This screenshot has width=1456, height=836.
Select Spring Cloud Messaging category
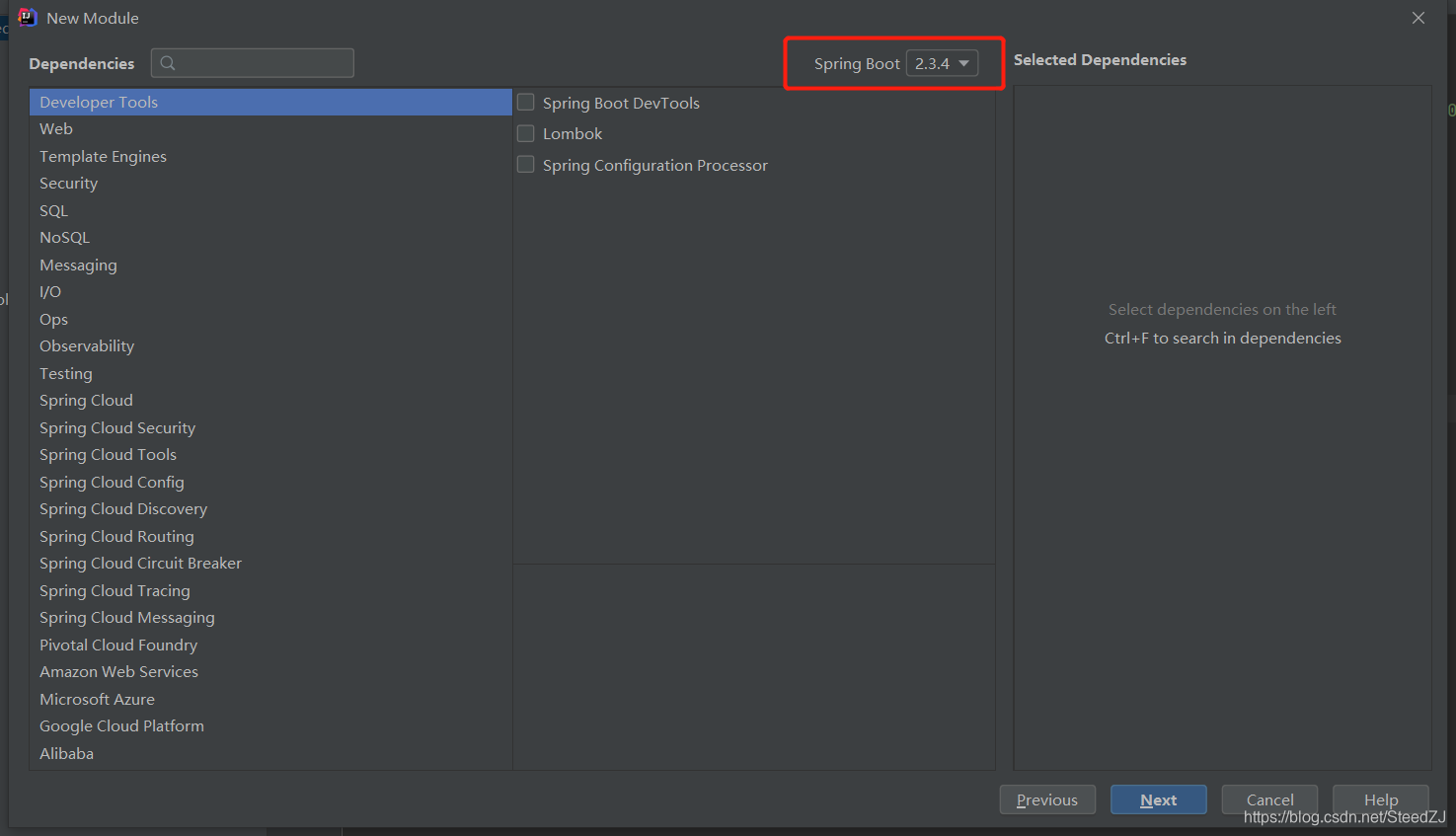point(270,618)
